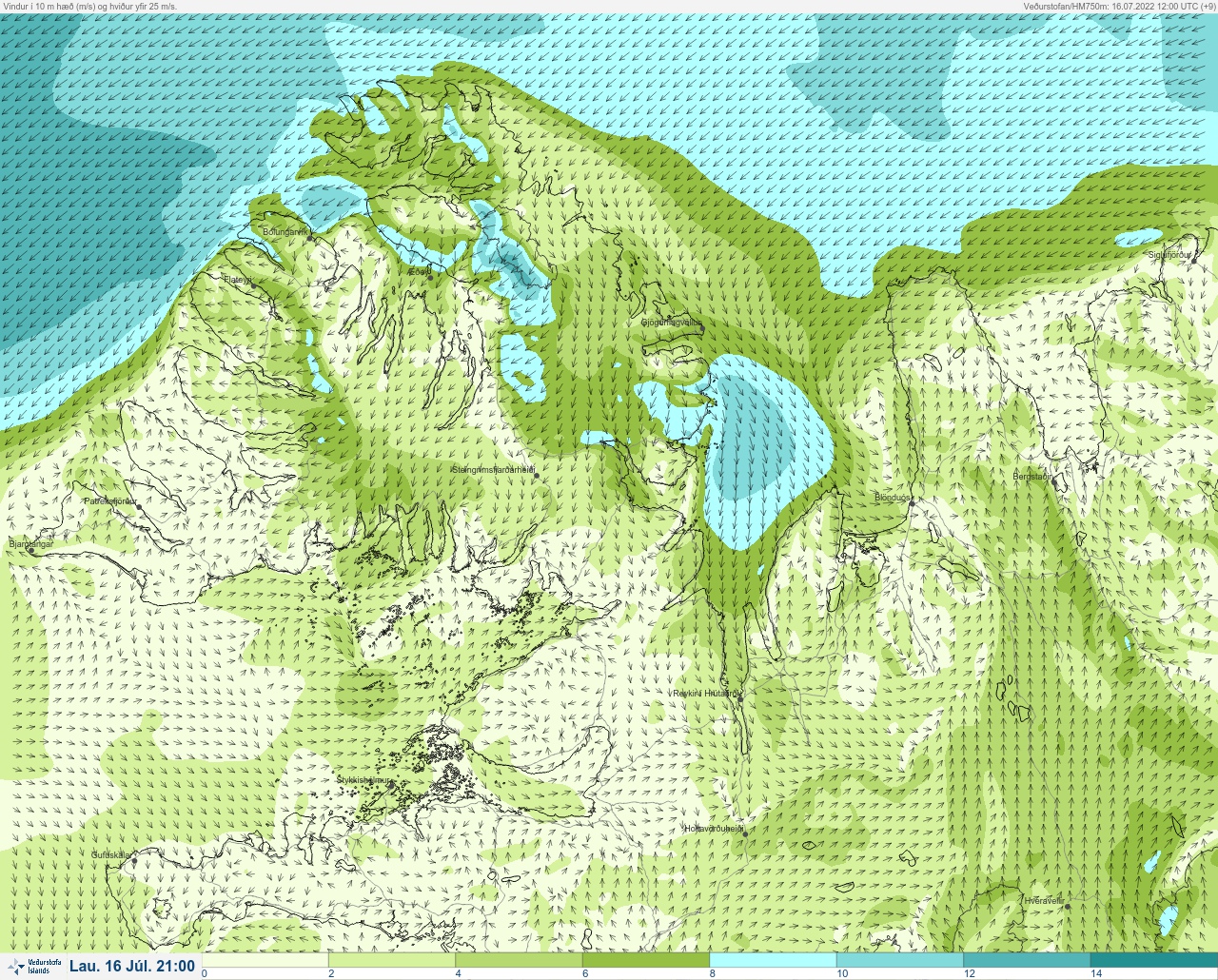Click legend value '2'
Image resolution: width=1218 pixels, height=980 pixels.
pyautogui.click(x=331, y=973)
